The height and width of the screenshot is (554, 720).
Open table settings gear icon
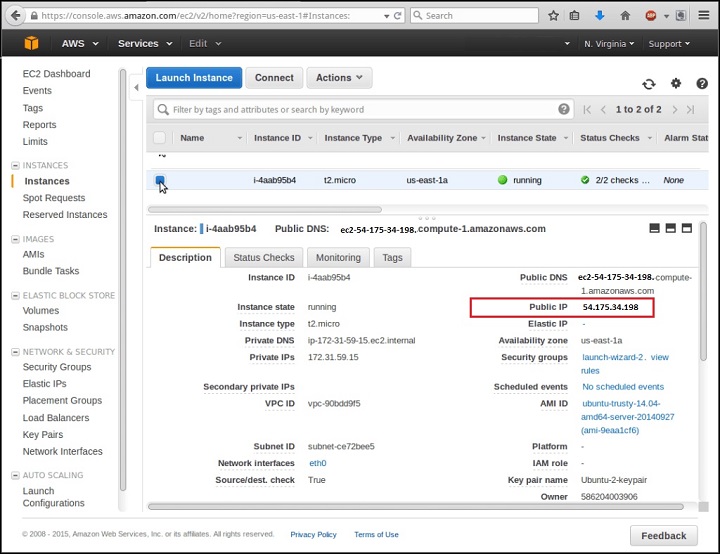click(x=676, y=84)
